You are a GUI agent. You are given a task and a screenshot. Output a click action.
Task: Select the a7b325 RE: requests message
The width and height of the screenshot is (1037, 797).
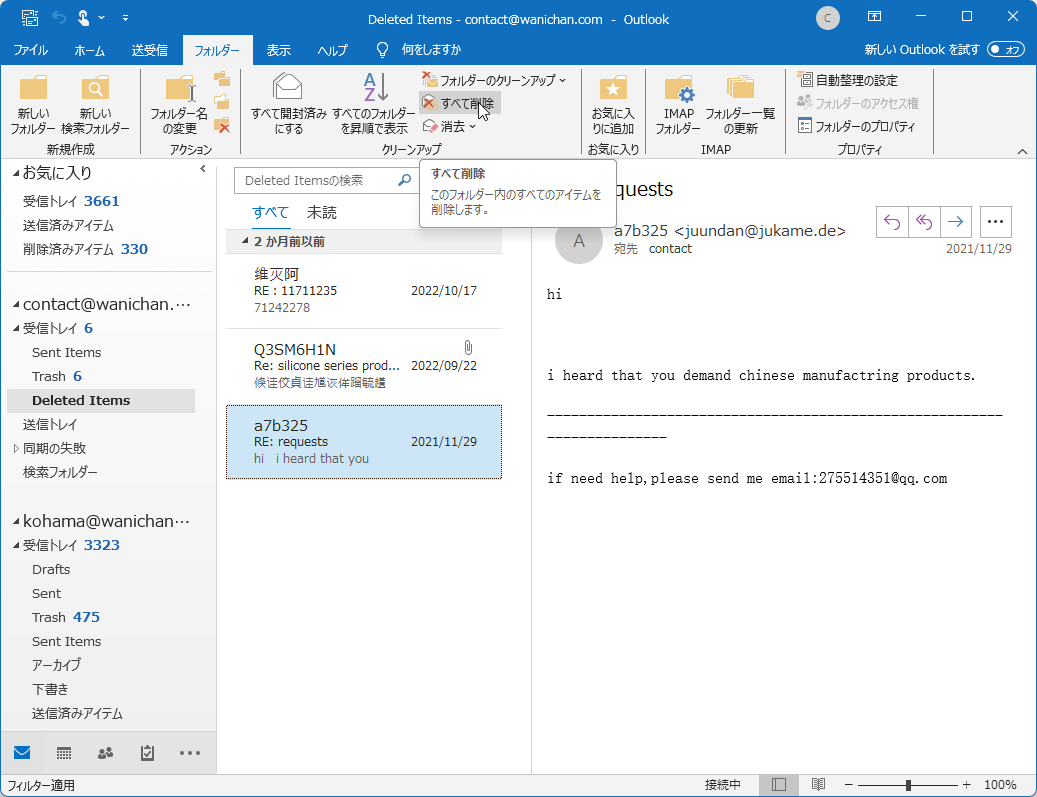click(364, 442)
